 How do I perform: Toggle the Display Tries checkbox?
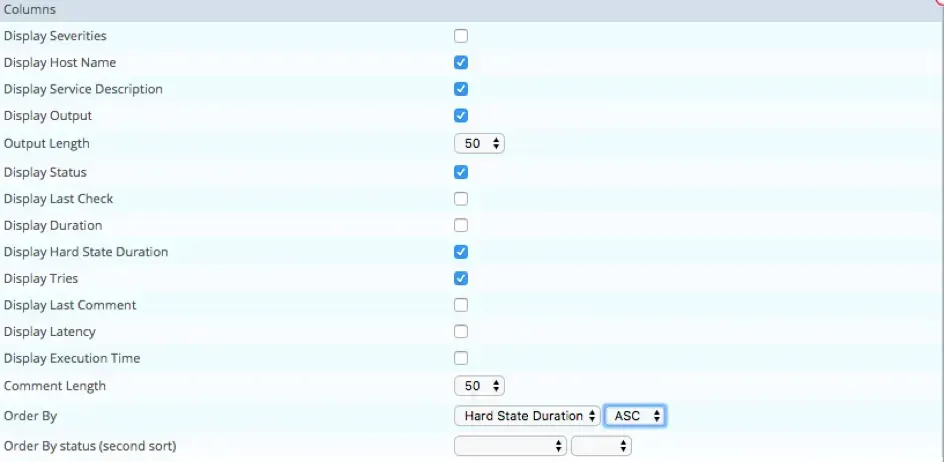tap(461, 278)
